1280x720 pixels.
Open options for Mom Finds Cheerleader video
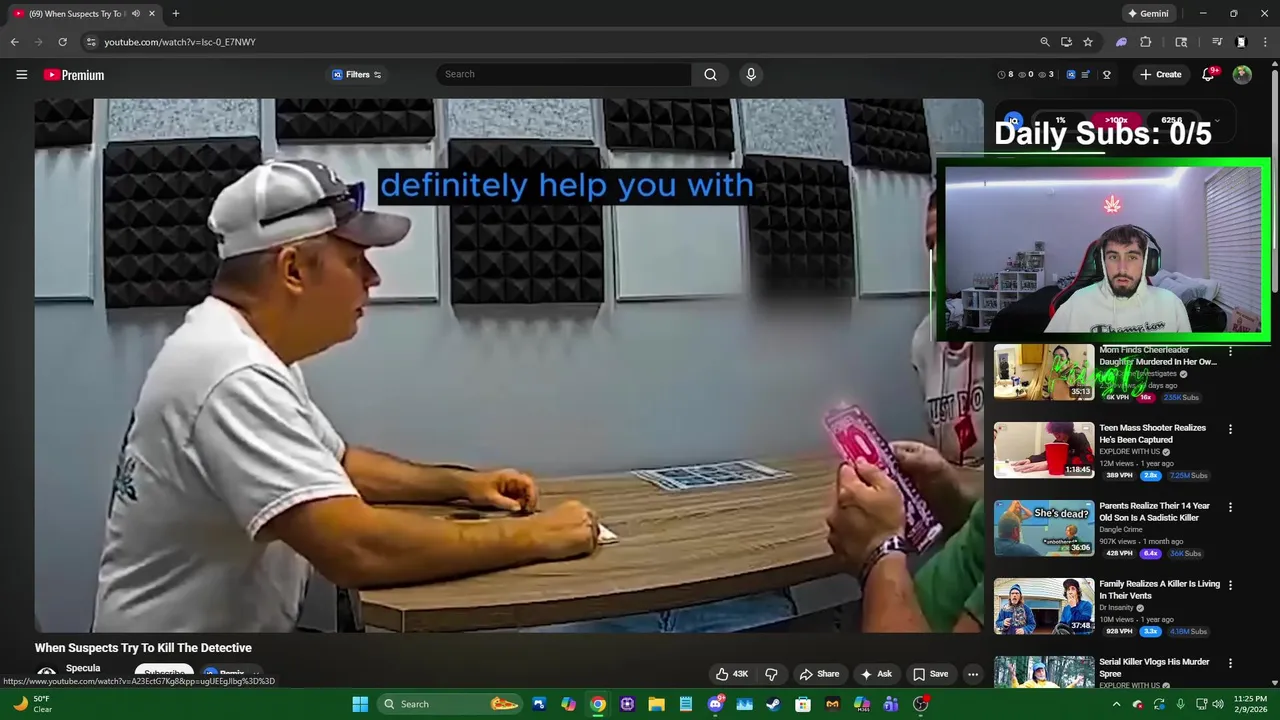(x=1230, y=351)
